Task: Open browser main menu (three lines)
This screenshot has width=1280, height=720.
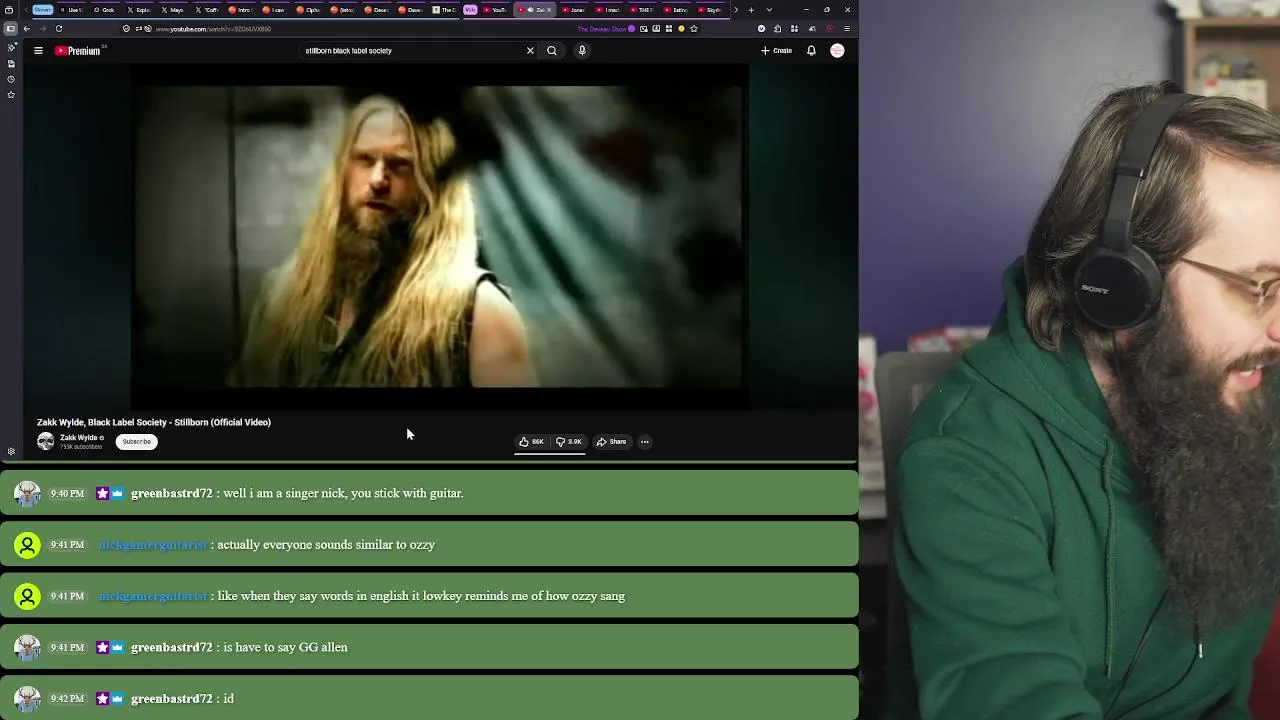Action: (x=847, y=29)
